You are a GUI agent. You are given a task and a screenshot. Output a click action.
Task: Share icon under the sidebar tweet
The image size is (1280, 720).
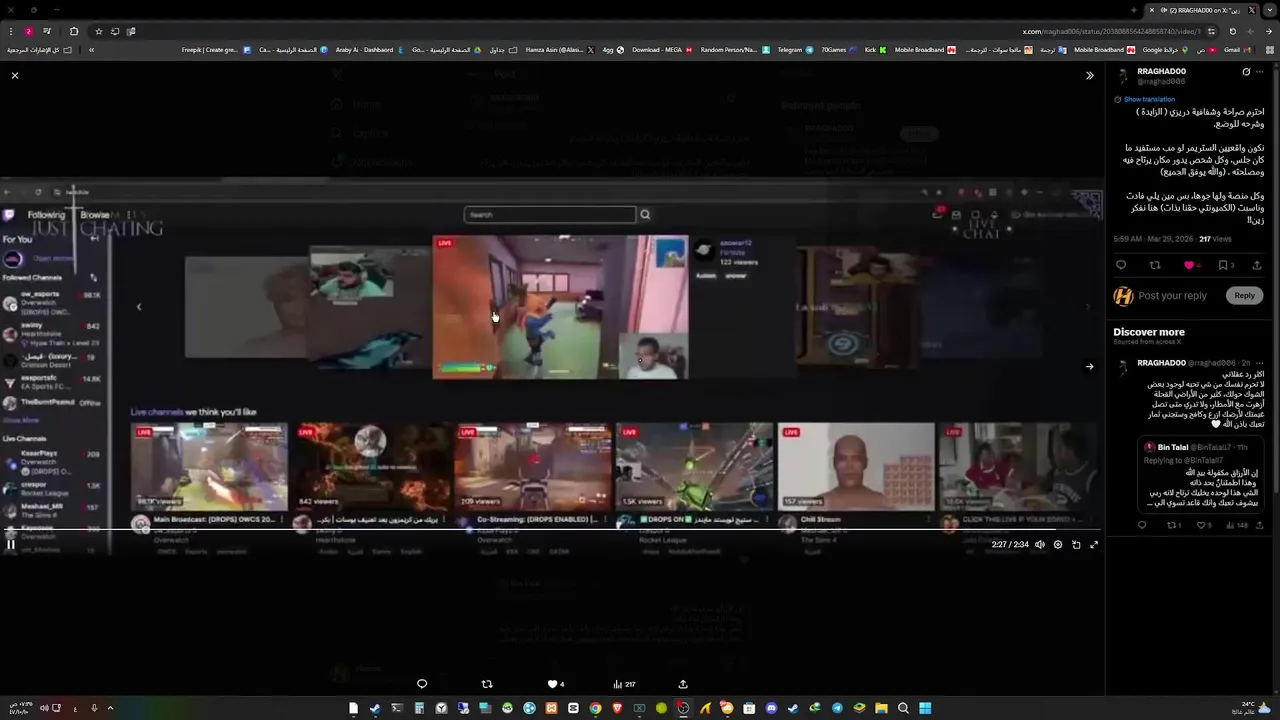click(x=1257, y=265)
